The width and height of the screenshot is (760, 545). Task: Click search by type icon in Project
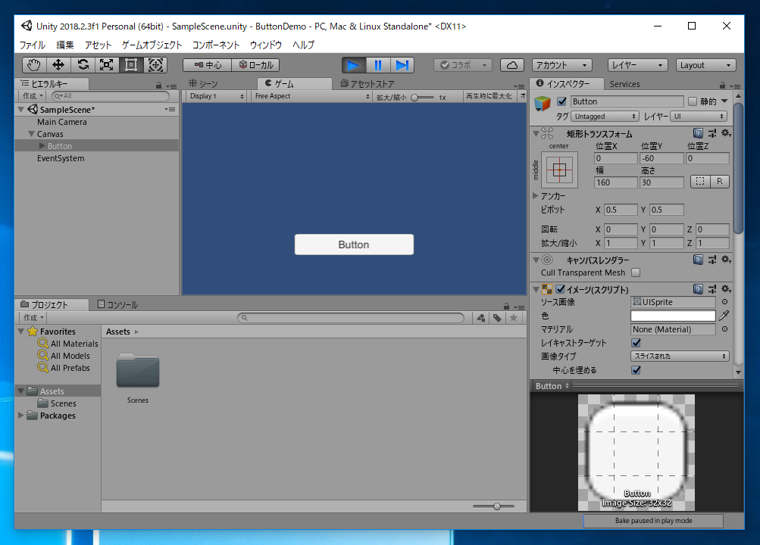point(481,318)
